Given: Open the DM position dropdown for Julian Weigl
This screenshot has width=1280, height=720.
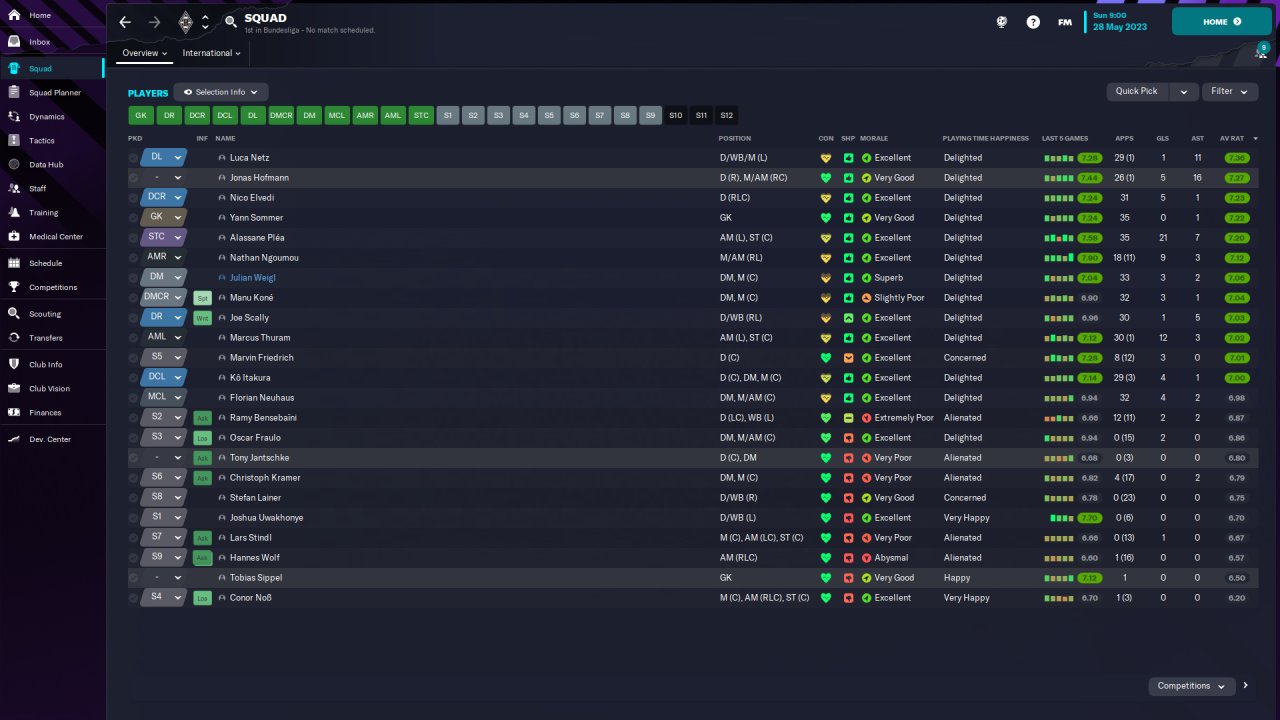Looking at the screenshot, I should pyautogui.click(x=164, y=278).
